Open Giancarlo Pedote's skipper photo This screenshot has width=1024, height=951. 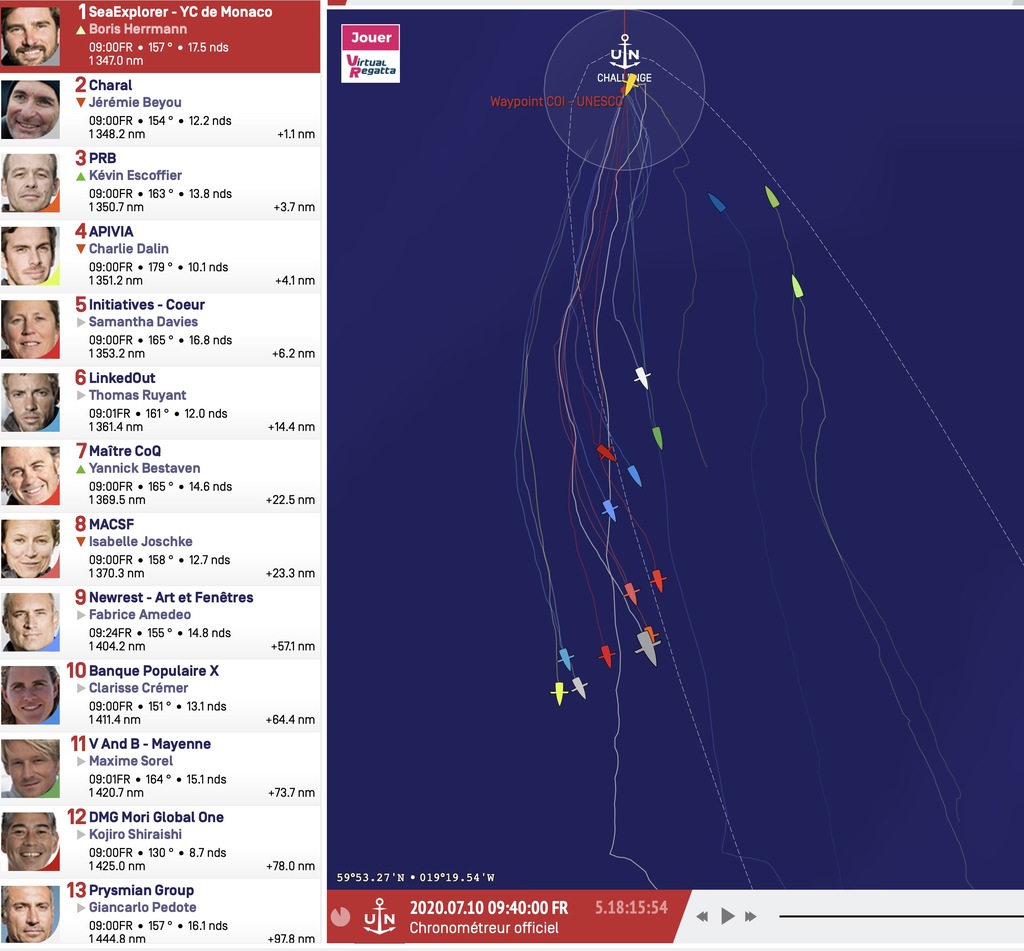pyautogui.click(x=31, y=914)
